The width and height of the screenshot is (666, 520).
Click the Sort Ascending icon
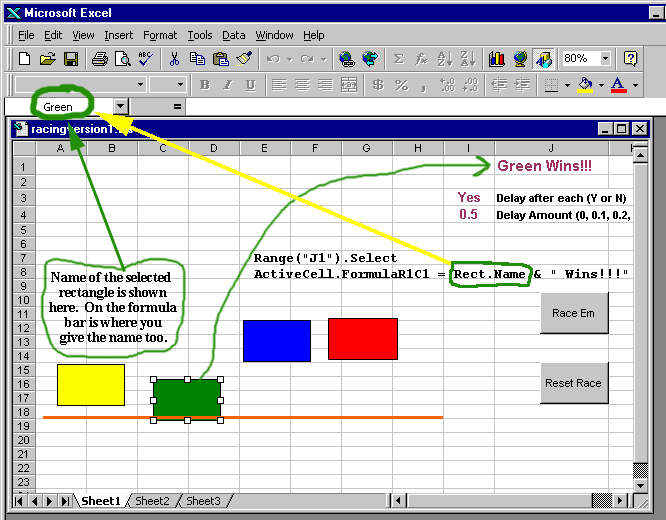coord(445,59)
